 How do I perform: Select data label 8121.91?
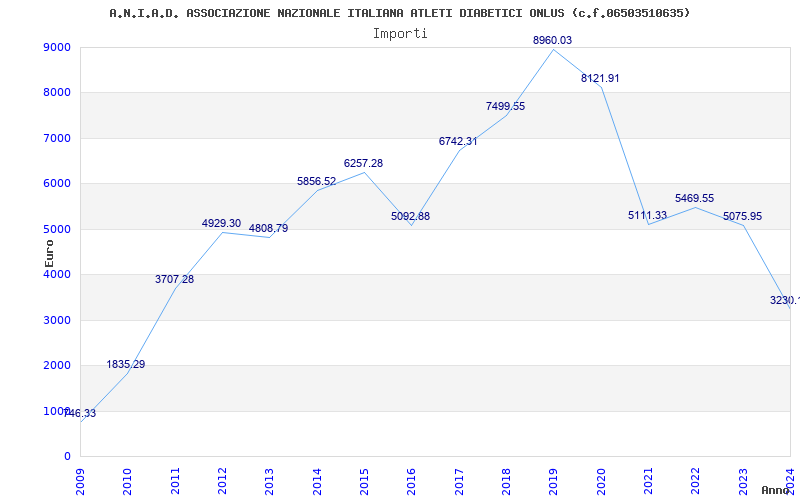pos(600,79)
